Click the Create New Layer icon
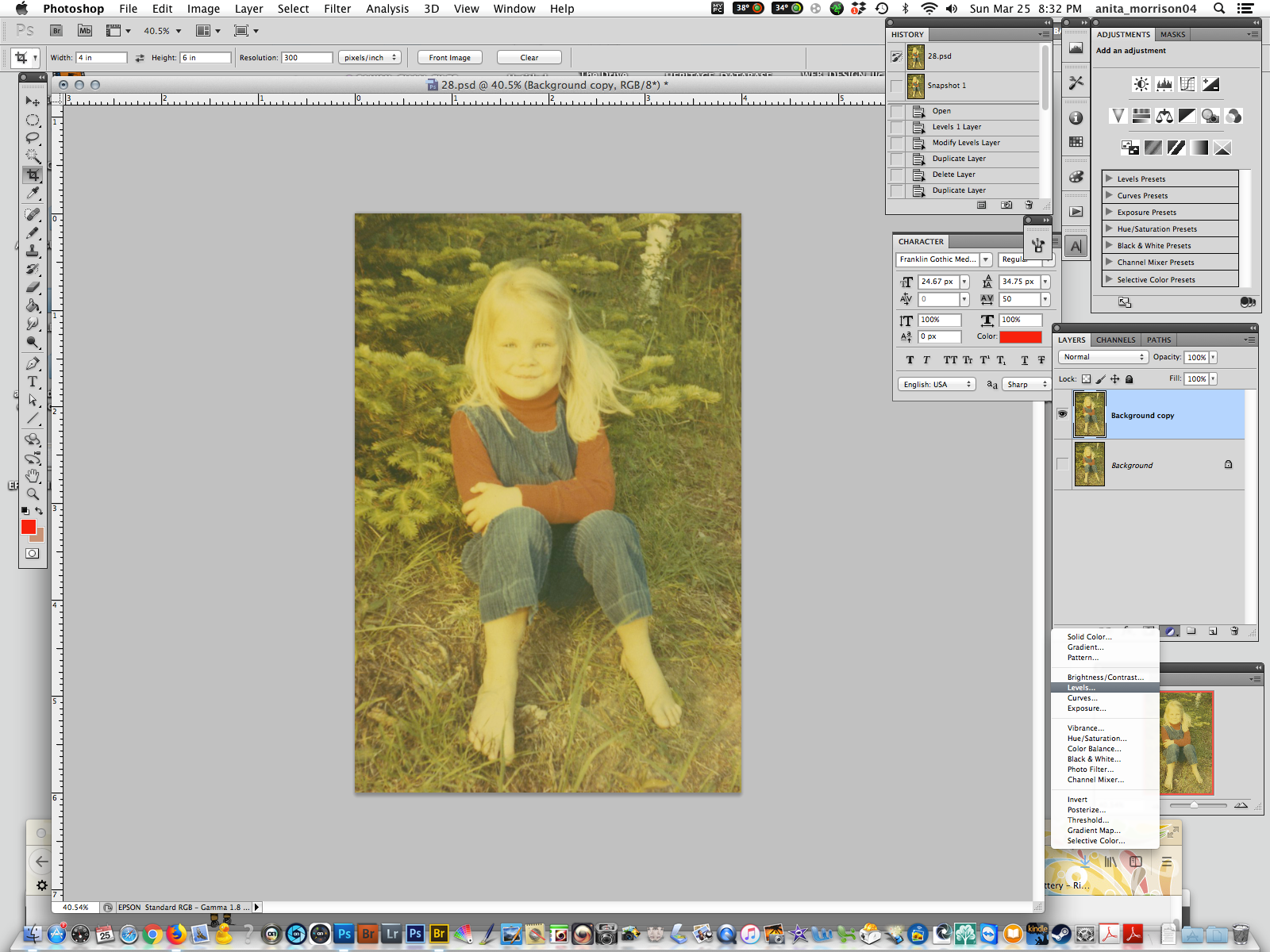This screenshot has height=952, width=1270. pos(1213,631)
